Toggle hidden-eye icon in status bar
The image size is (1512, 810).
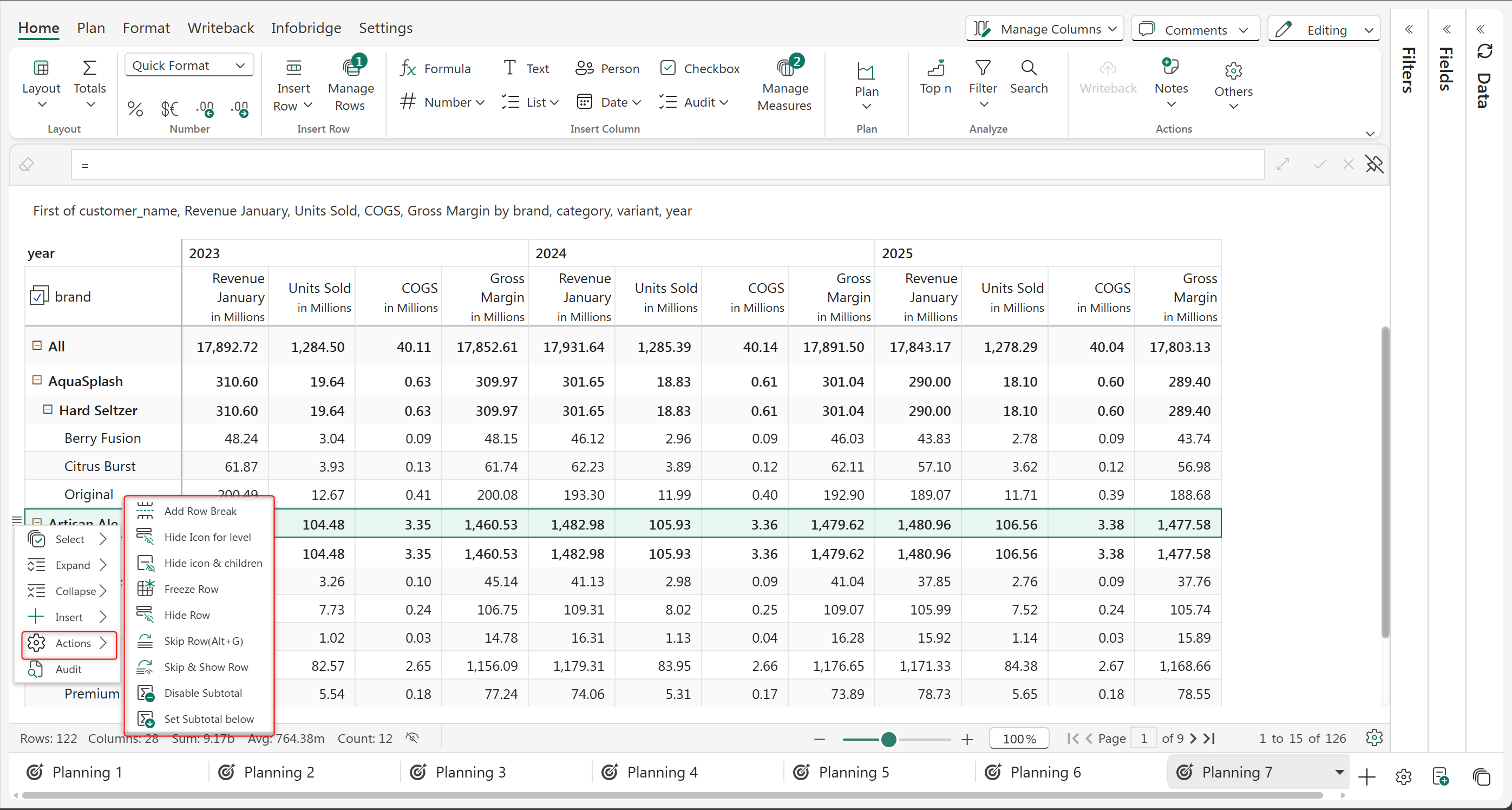click(x=412, y=738)
